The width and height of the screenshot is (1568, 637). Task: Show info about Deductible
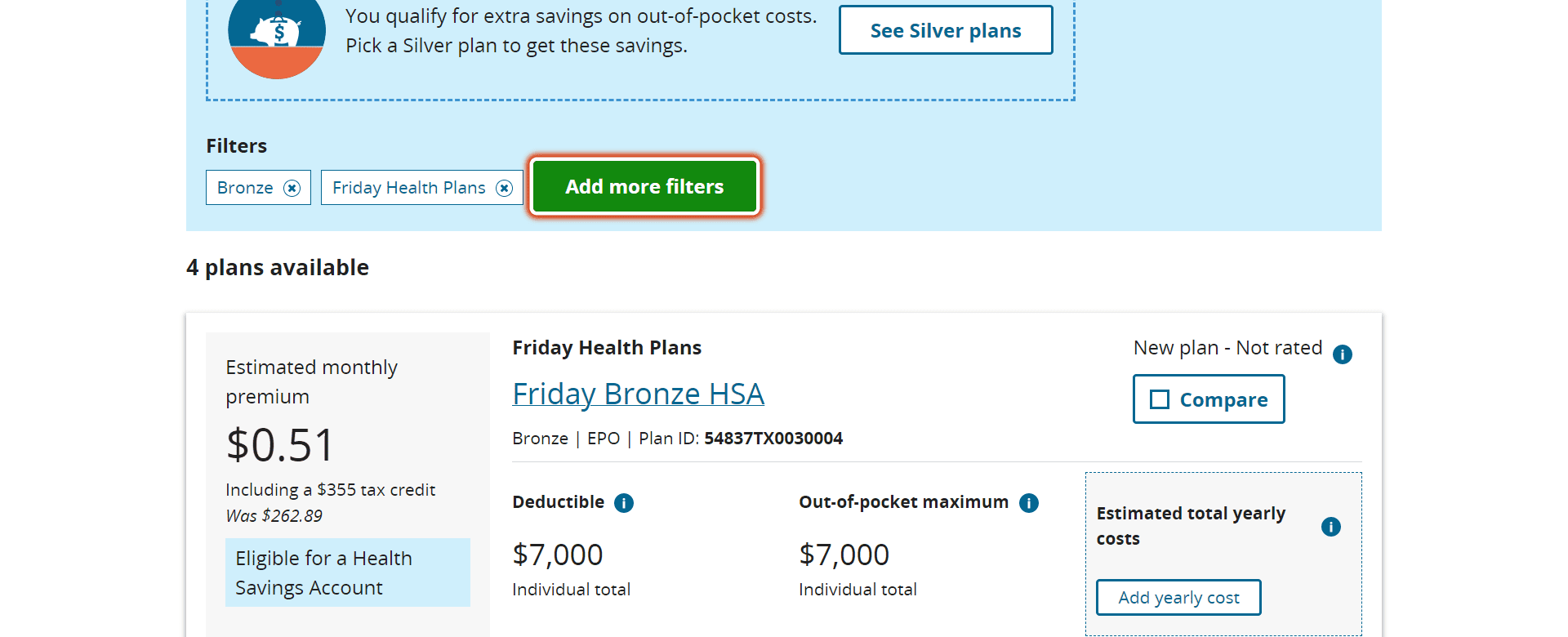(x=624, y=503)
